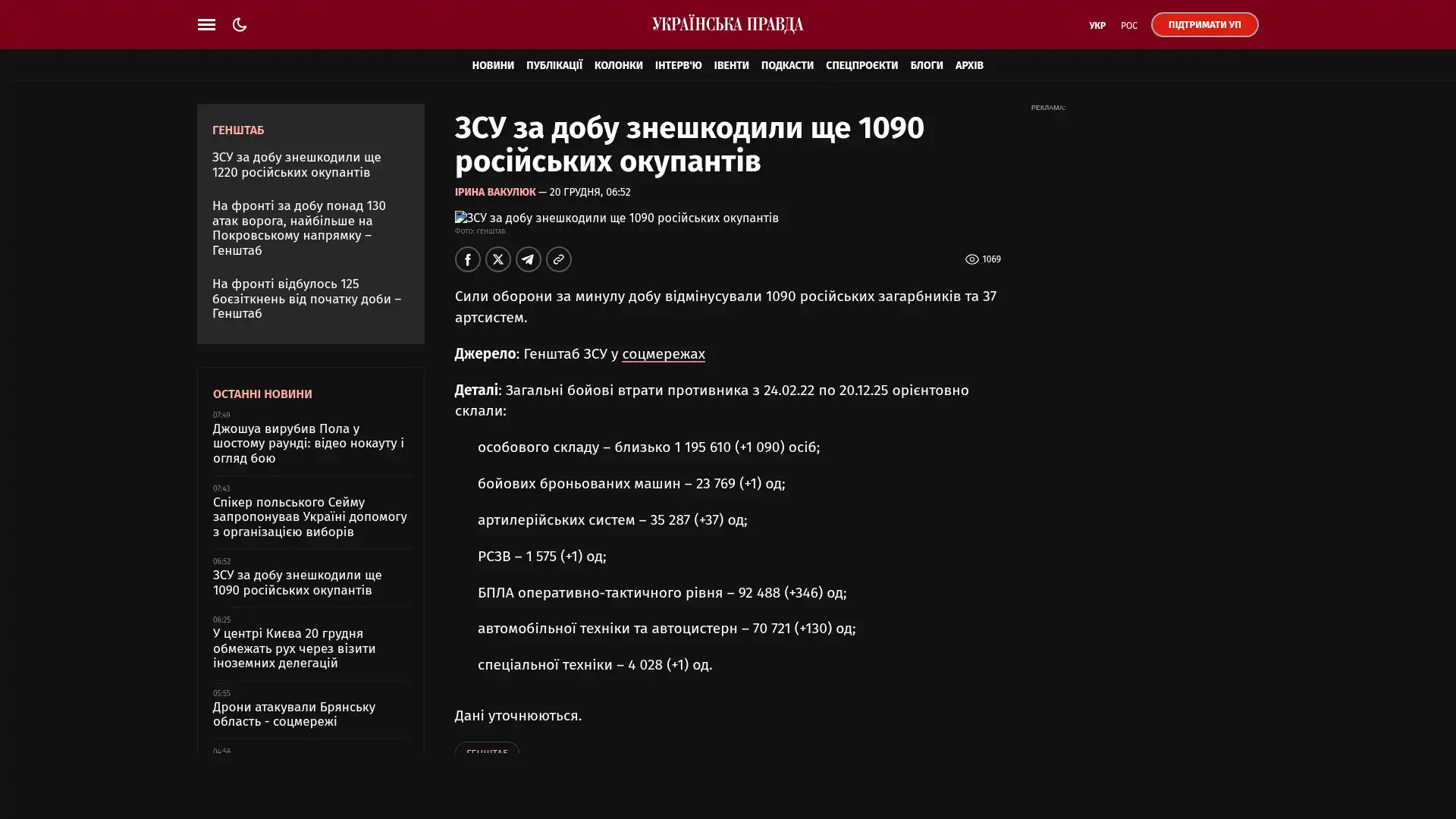This screenshot has height=819, width=1456.
Task: Open the Спецпроєкти section
Action: [861, 66]
